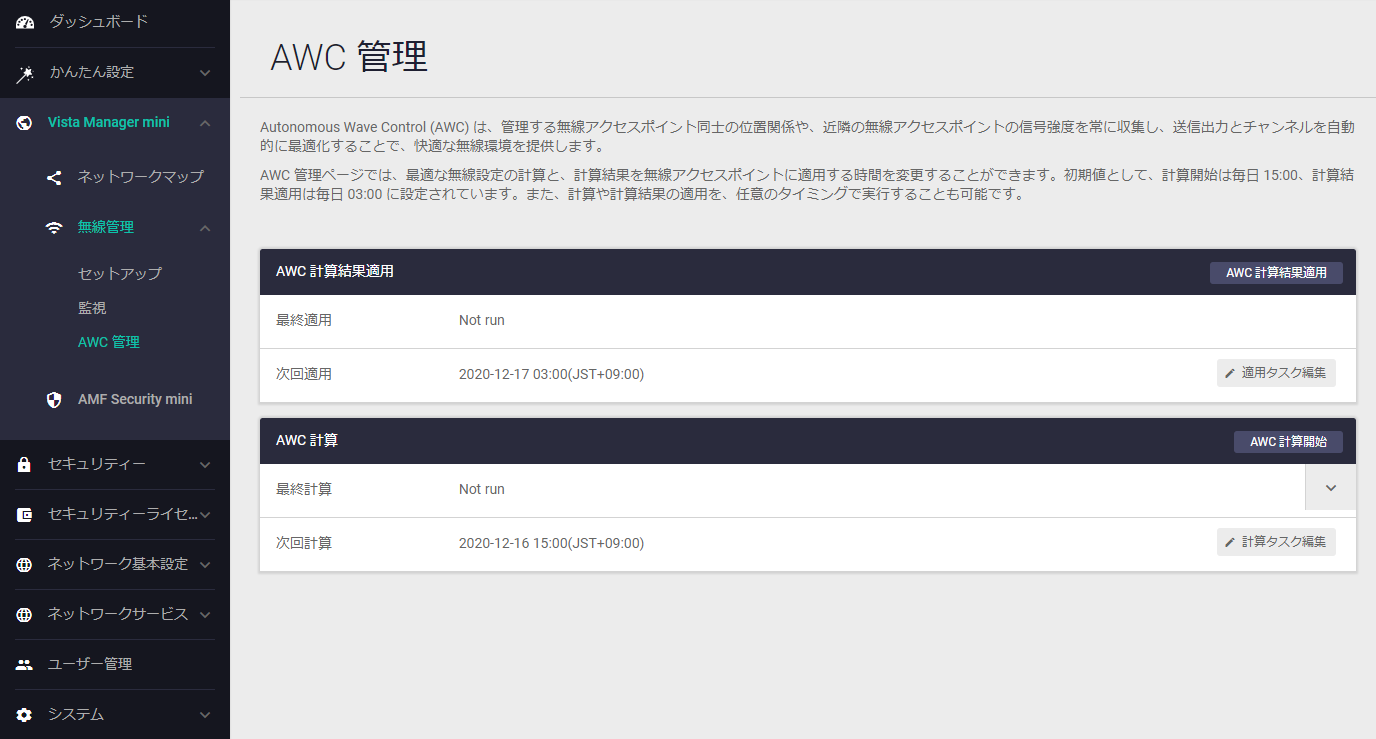1376x739 pixels.
Task: Expand the セキュリティーライセンス chevron
Action: point(205,515)
